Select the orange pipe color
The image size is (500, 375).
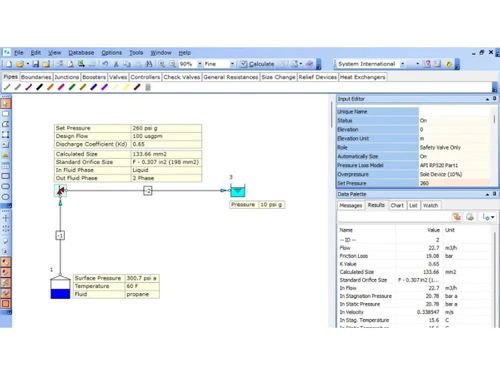50,87
